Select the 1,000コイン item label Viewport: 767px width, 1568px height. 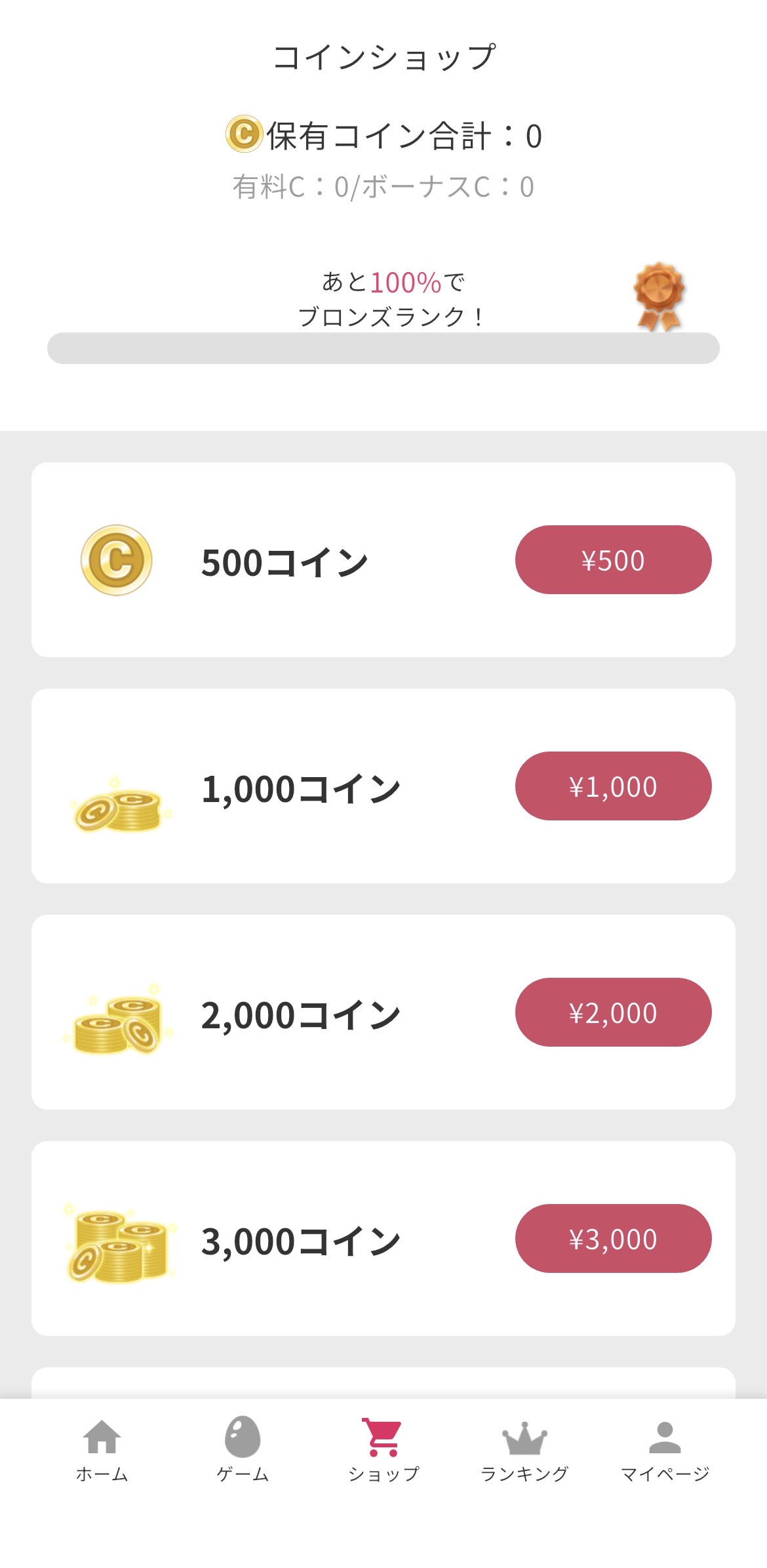point(301,789)
